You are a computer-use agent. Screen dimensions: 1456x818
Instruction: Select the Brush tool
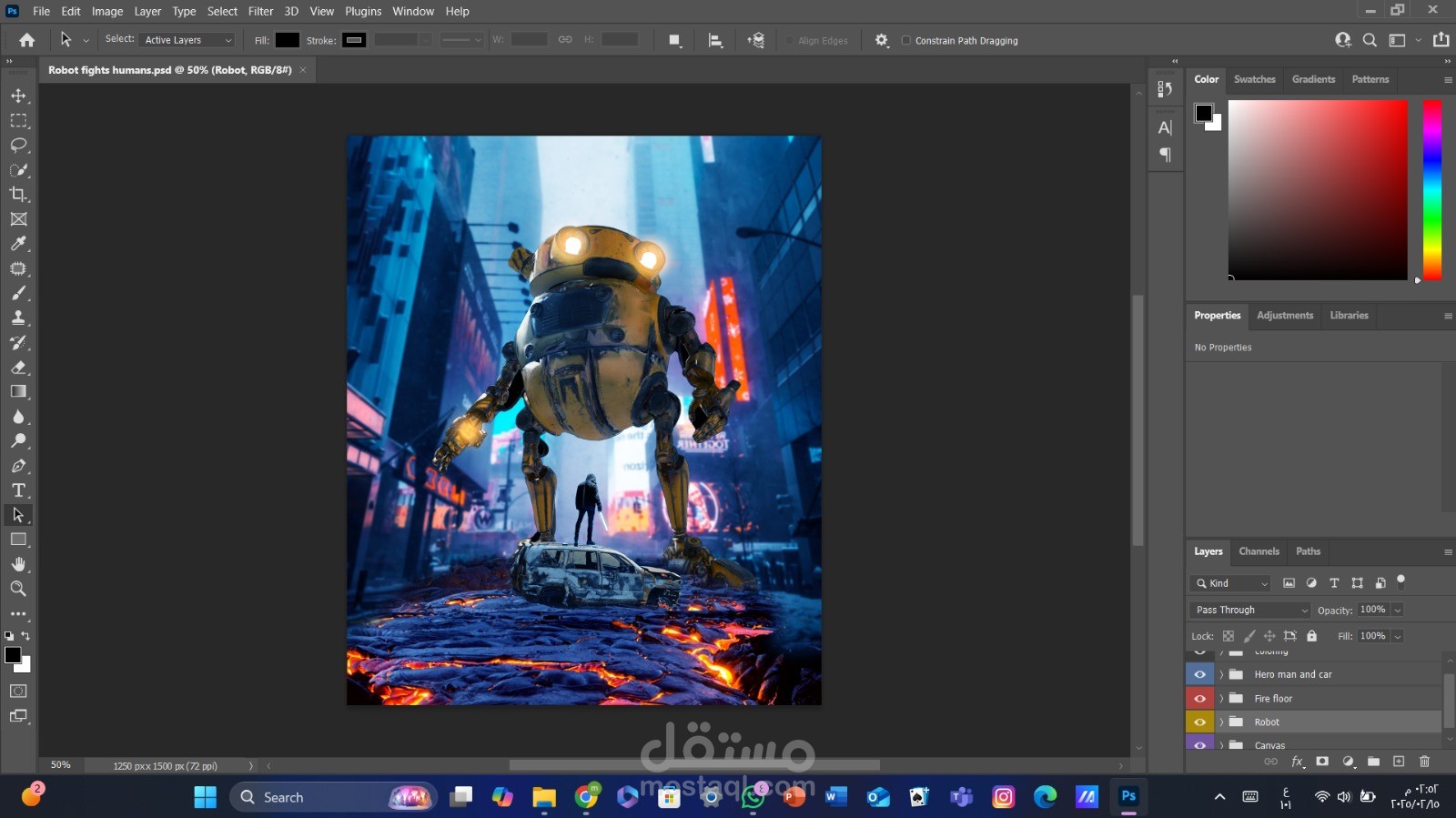18,293
